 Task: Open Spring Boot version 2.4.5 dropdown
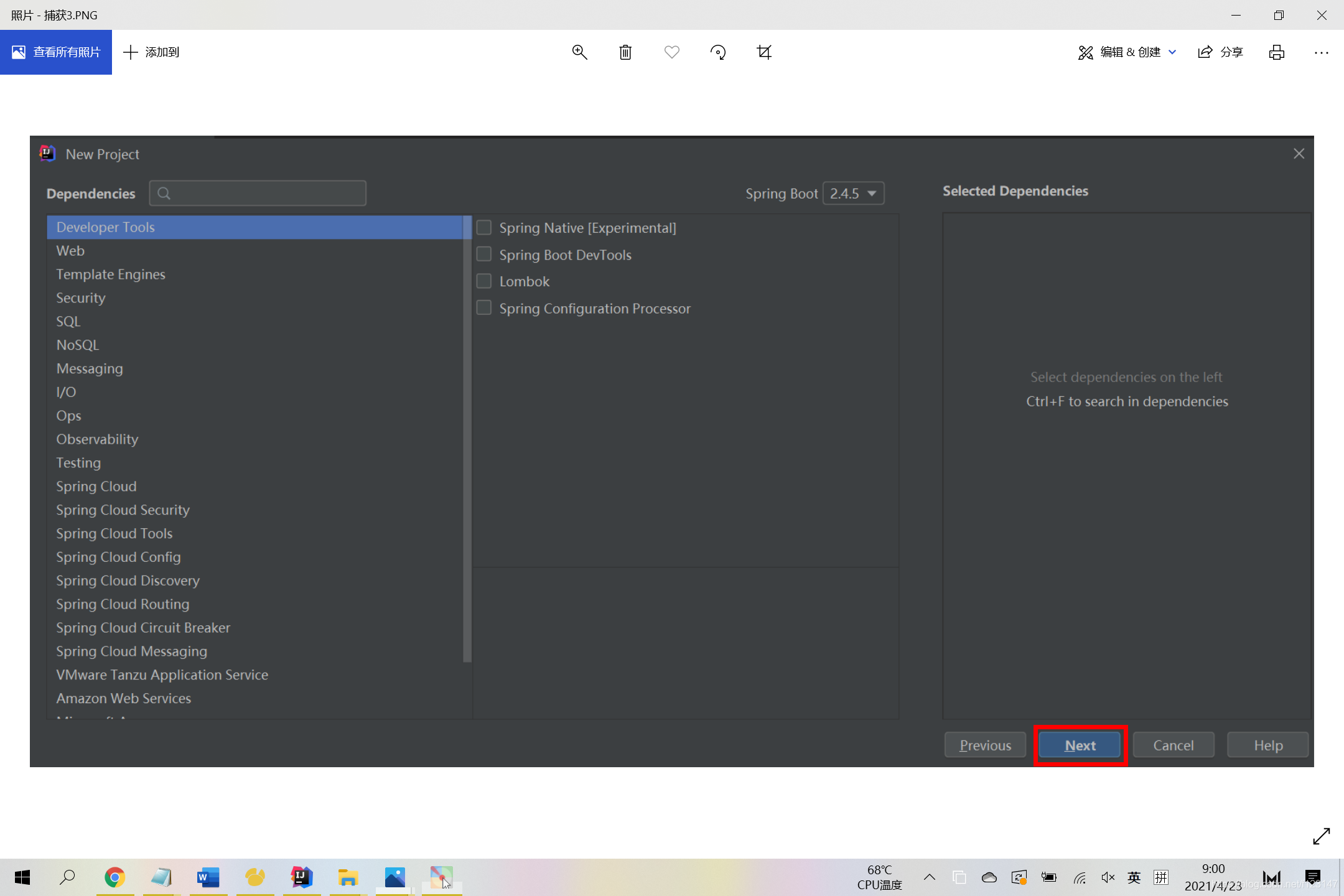853,194
